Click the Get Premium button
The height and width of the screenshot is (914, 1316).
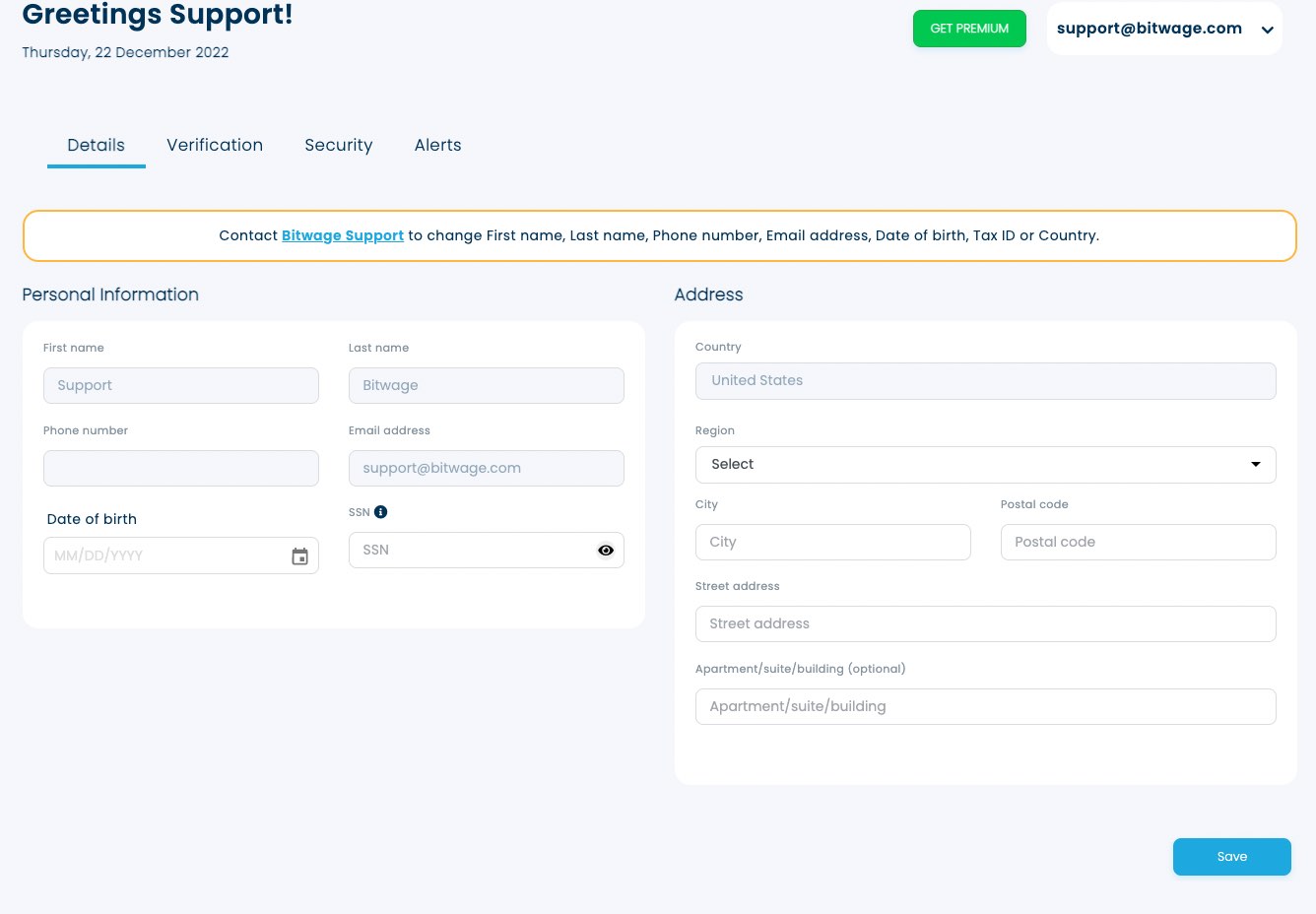pyautogui.click(x=969, y=29)
